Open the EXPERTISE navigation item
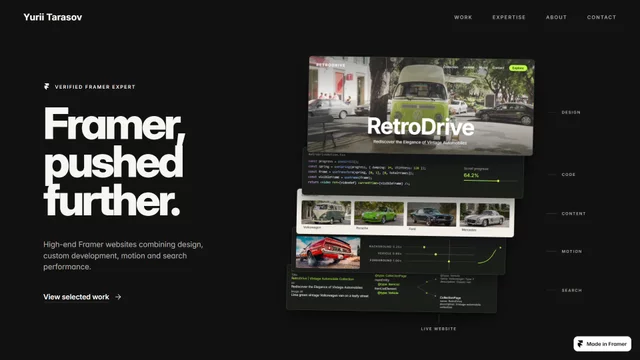 509,17
